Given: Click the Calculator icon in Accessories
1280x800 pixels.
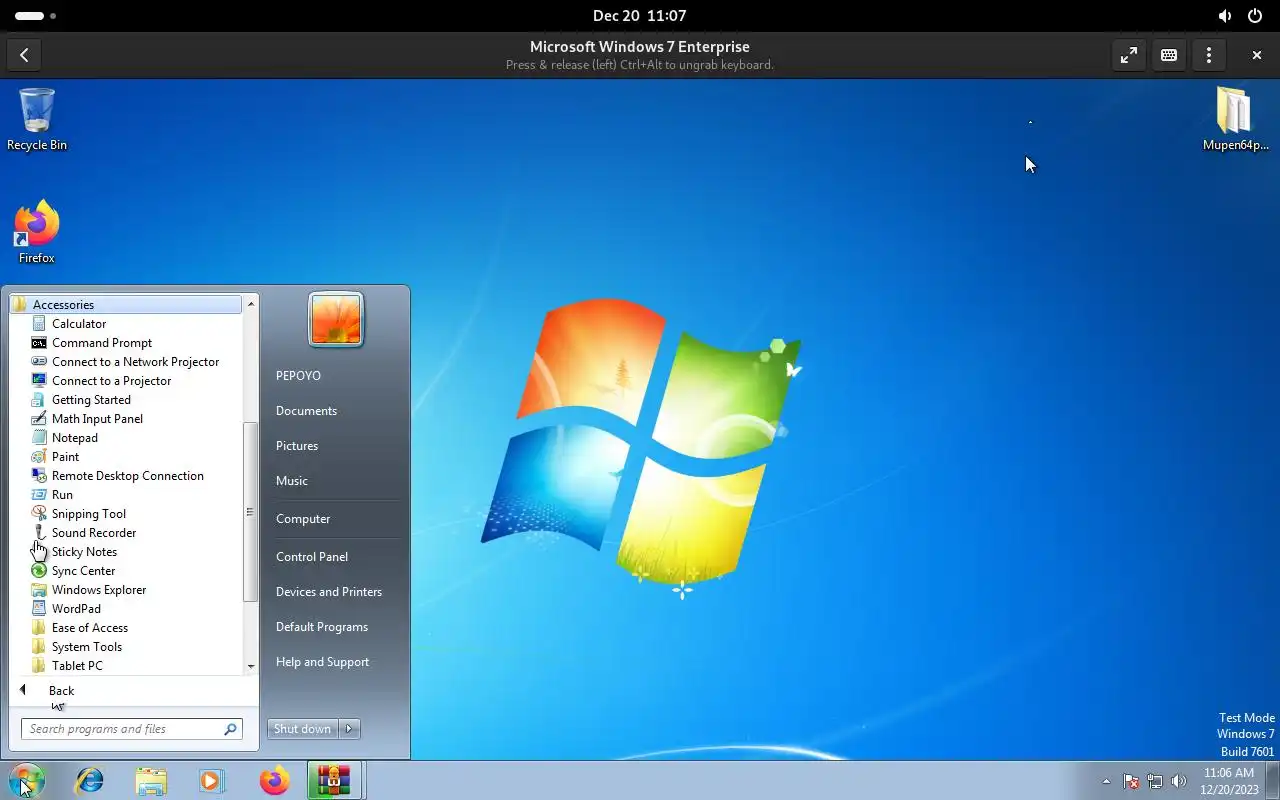Looking at the screenshot, I should click(39, 324).
